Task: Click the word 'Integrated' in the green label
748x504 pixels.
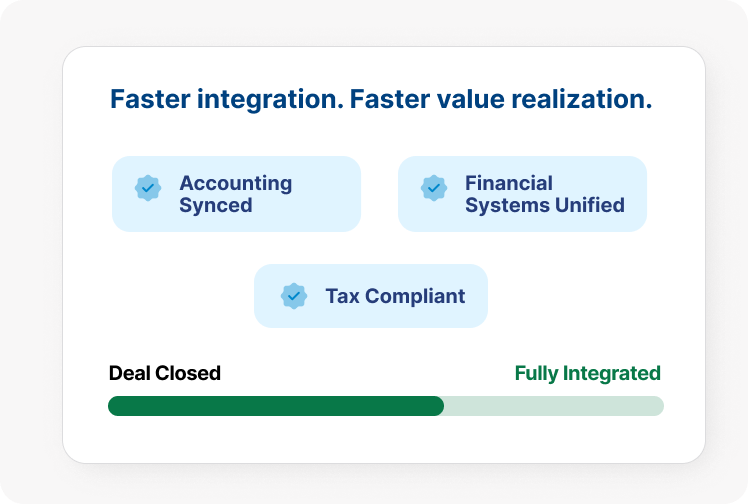Action: pos(610,373)
